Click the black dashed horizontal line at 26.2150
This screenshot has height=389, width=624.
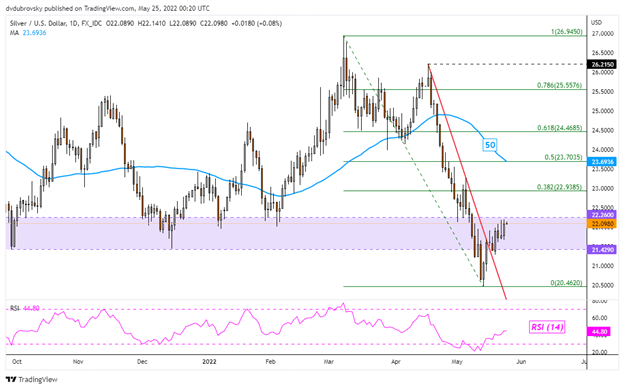[x=507, y=64]
